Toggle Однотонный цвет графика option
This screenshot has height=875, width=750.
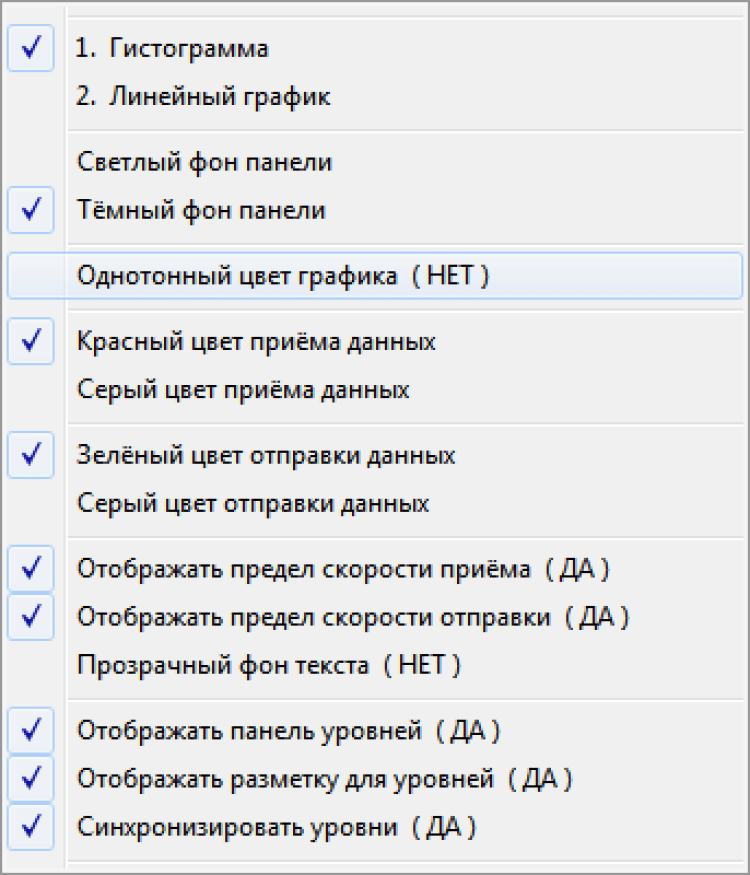click(x=283, y=276)
